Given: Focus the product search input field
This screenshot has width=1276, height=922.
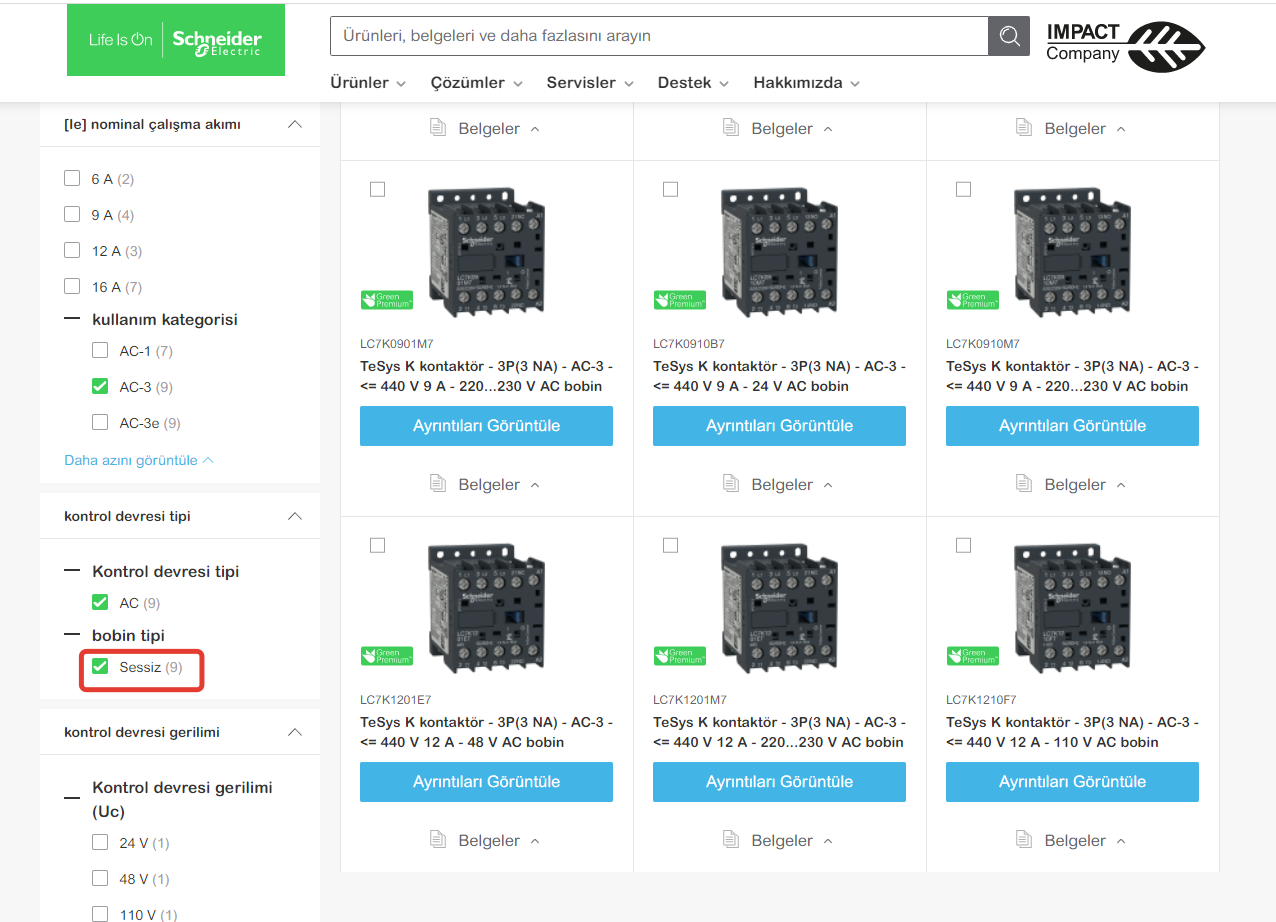Looking at the screenshot, I should (x=659, y=36).
